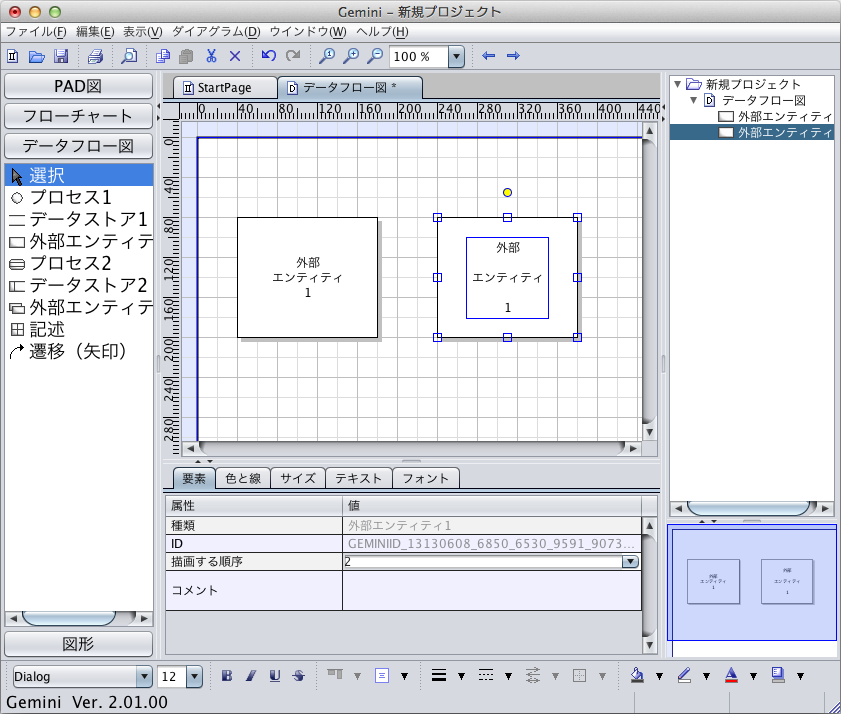Pick the データストア2 shape tool
The height and width of the screenshot is (714, 841).
(x=79, y=285)
